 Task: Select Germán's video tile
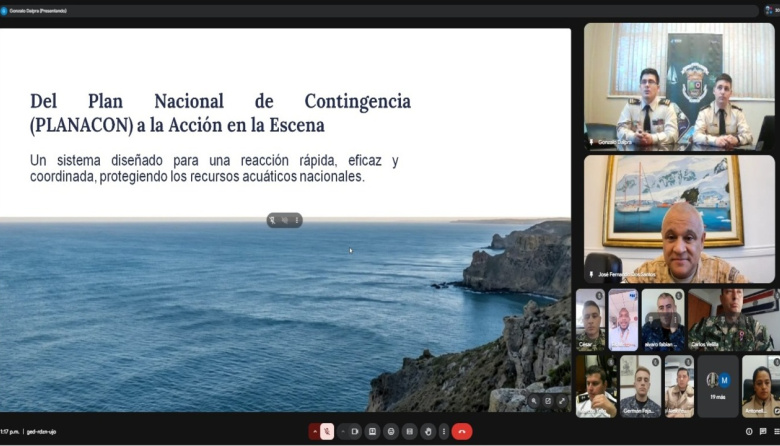click(x=640, y=386)
